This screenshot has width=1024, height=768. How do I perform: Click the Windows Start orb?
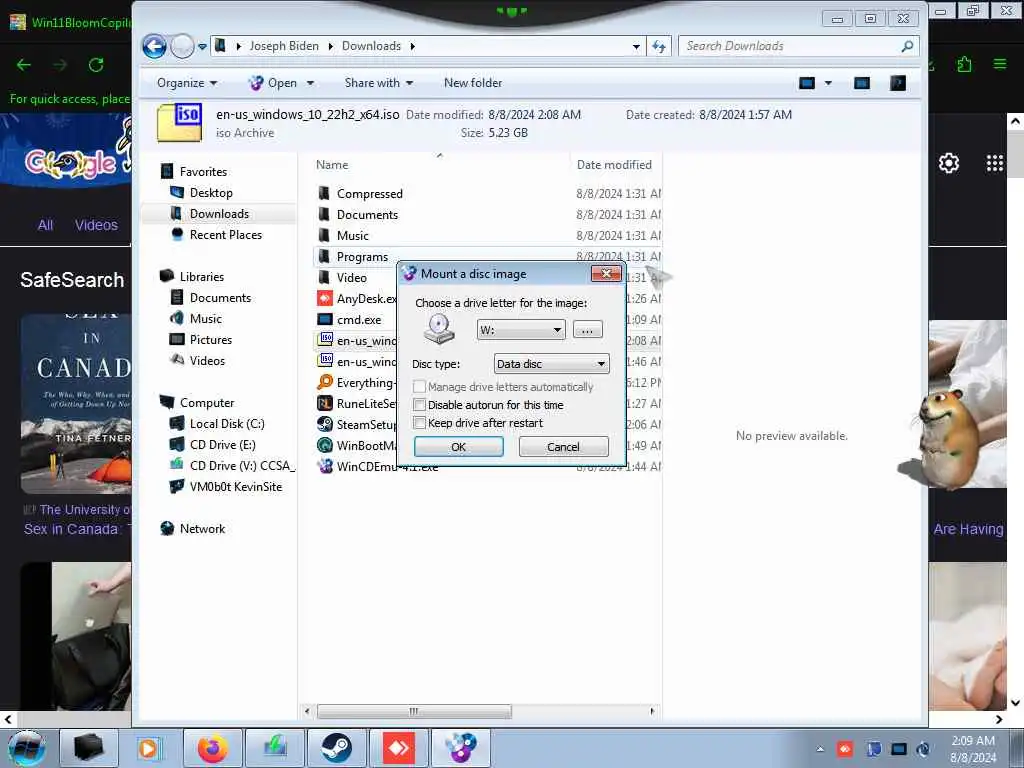pos(27,748)
